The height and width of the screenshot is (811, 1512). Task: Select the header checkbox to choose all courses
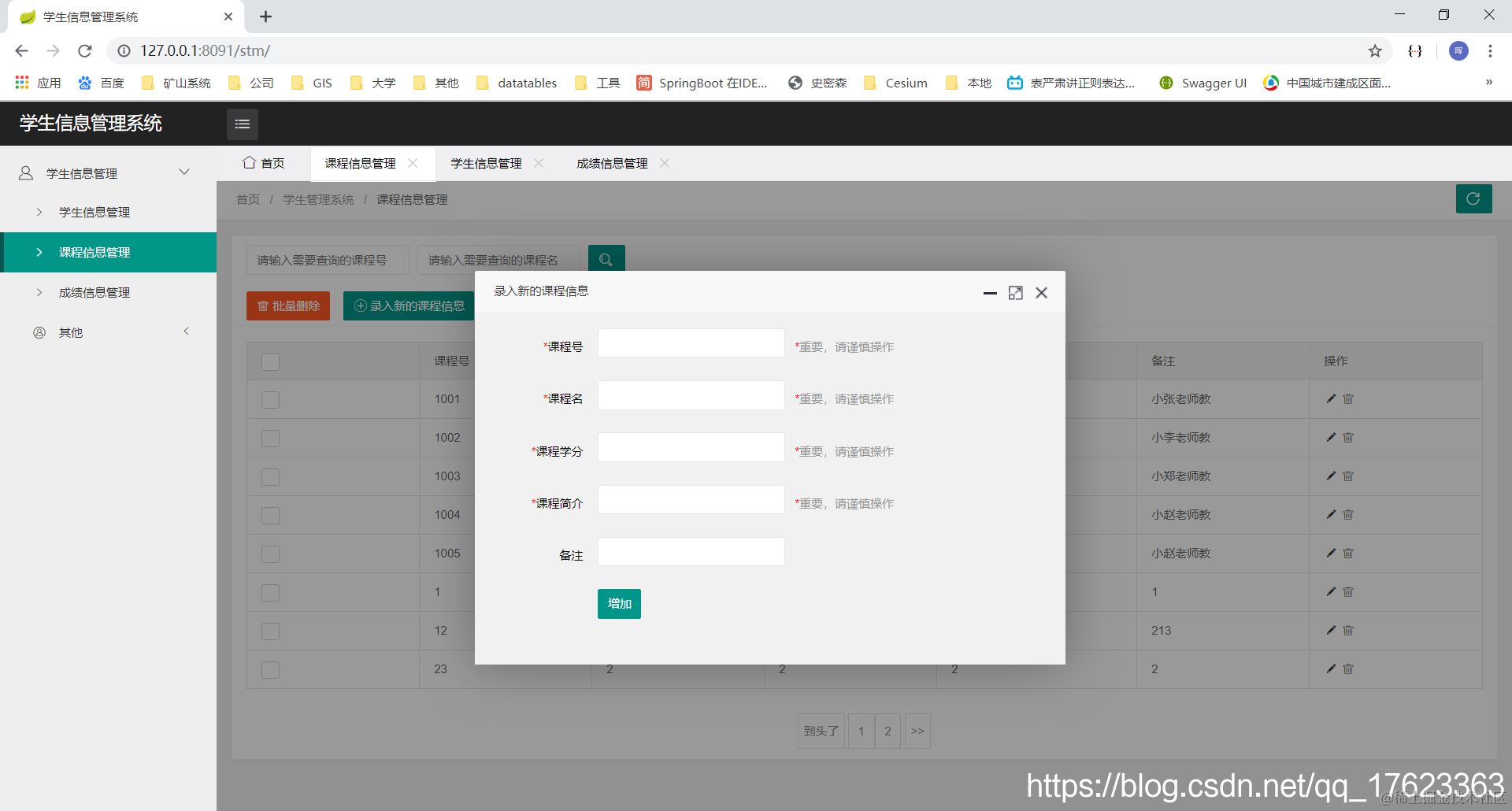pos(270,362)
